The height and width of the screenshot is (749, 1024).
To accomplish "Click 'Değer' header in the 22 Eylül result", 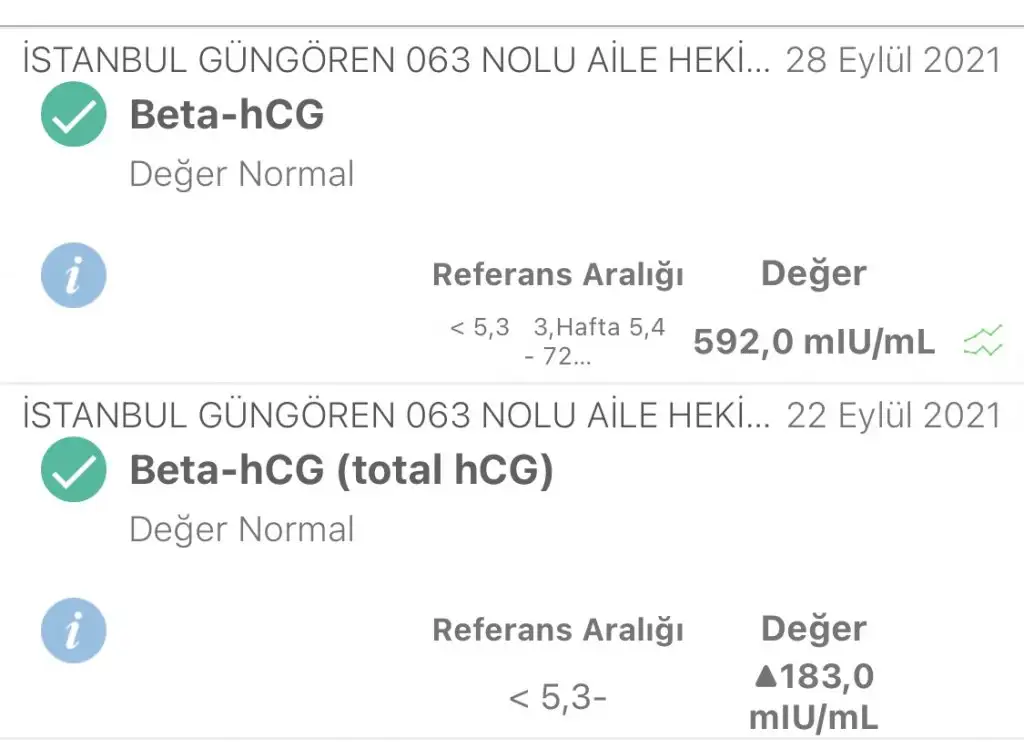I will pos(814,629).
